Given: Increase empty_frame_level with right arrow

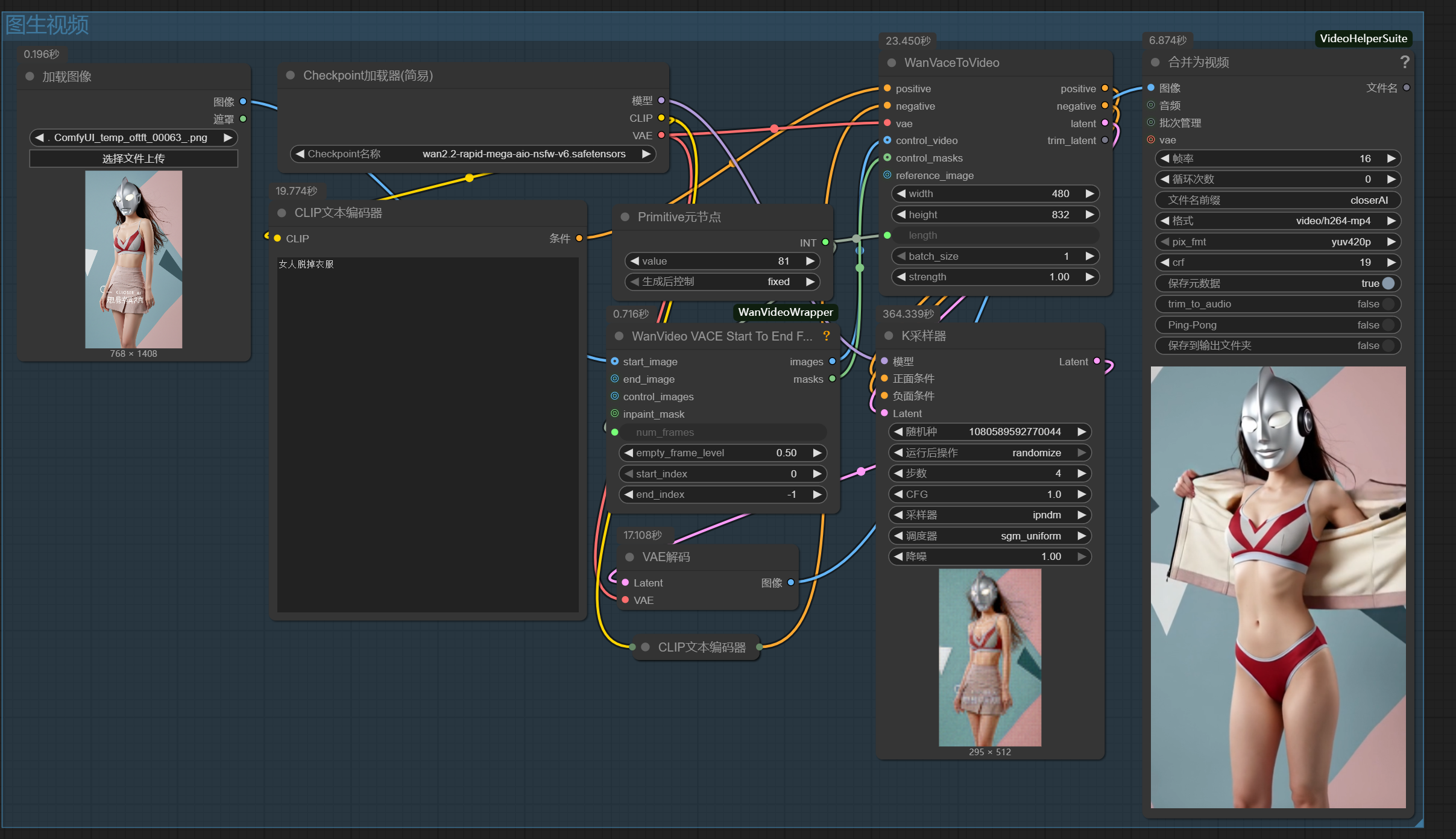Looking at the screenshot, I should pyautogui.click(x=817, y=453).
